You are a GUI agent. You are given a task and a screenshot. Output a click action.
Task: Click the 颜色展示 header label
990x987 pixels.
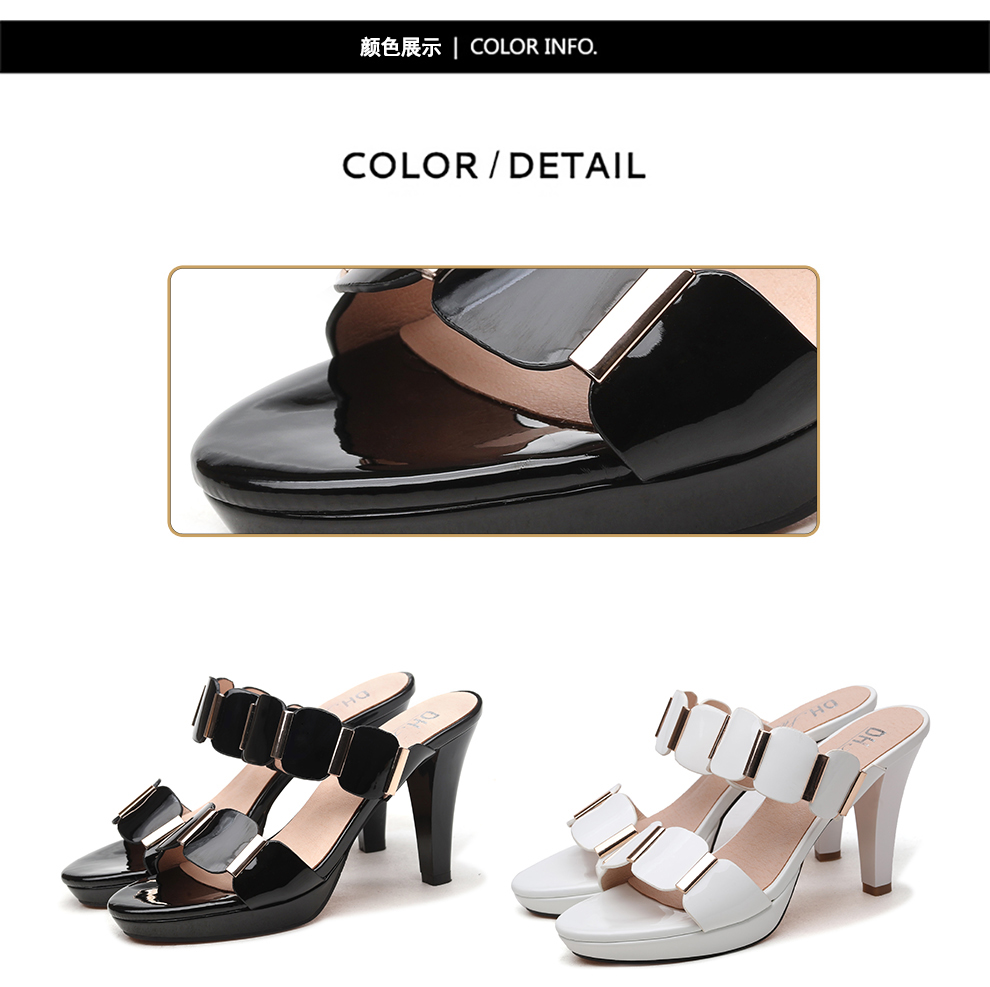pos(400,47)
